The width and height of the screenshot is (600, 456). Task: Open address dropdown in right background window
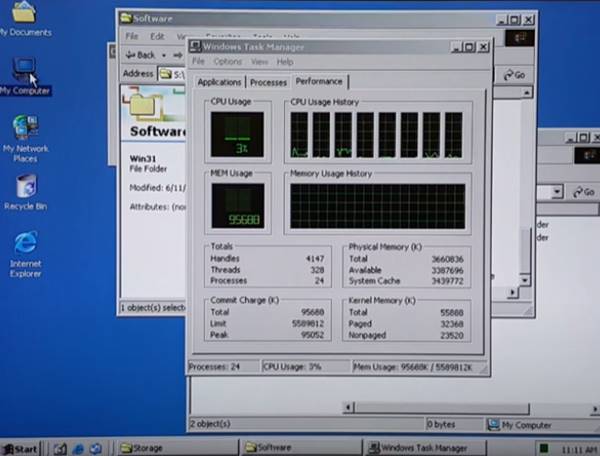click(x=557, y=192)
